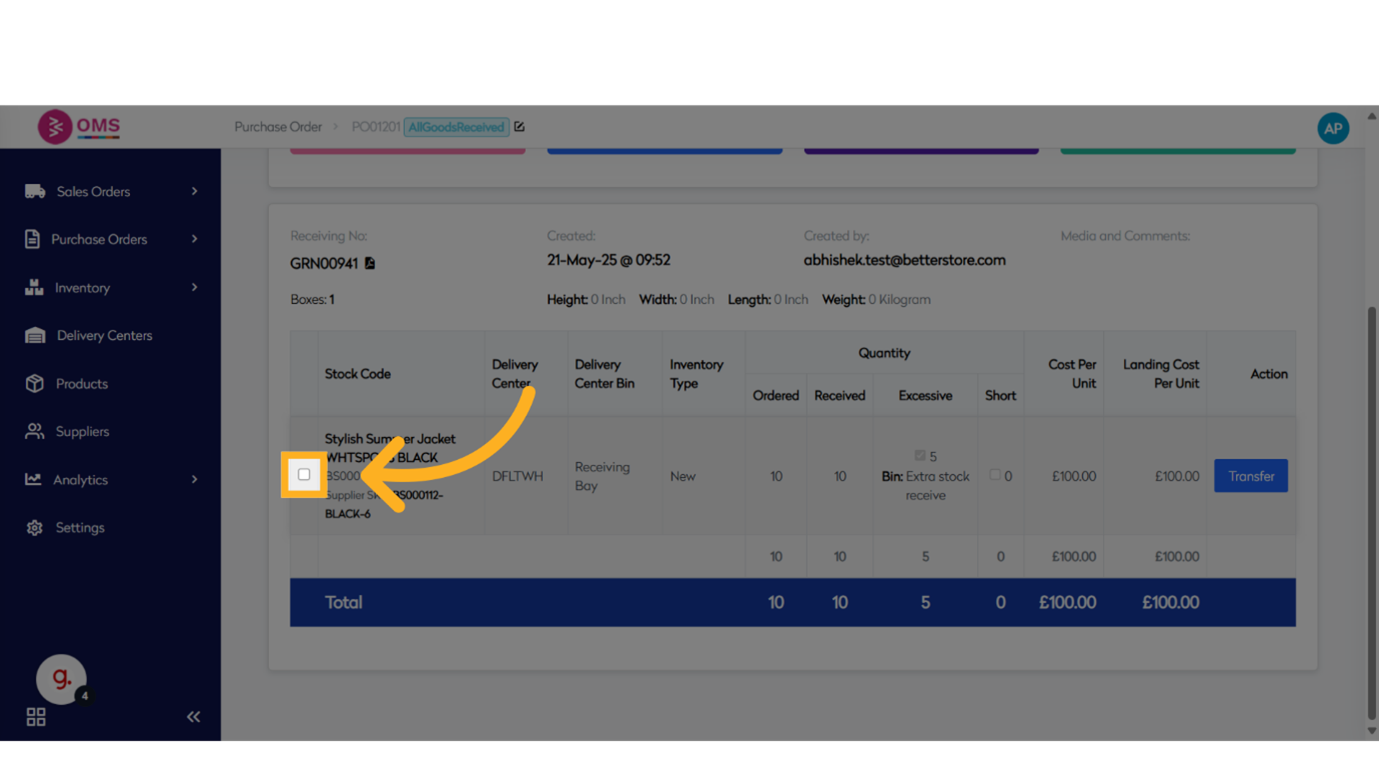
Task: Click the edit icon beside AllGoodsReceived
Action: 519,127
